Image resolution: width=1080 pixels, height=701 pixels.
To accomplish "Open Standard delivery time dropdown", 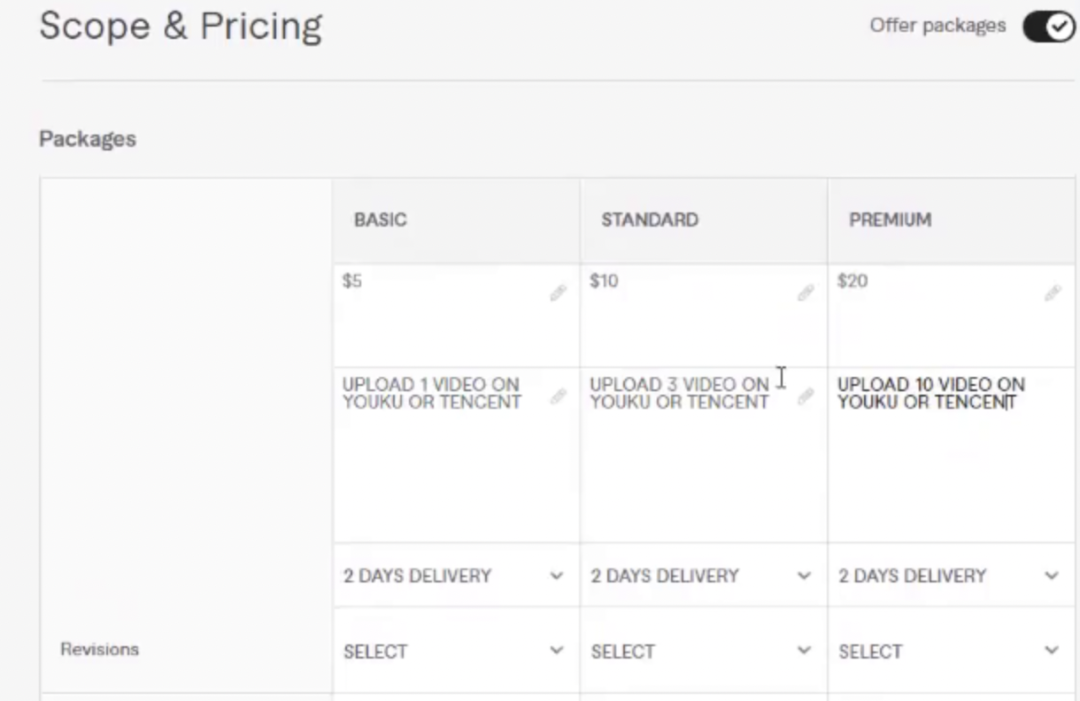I will (702, 576).
